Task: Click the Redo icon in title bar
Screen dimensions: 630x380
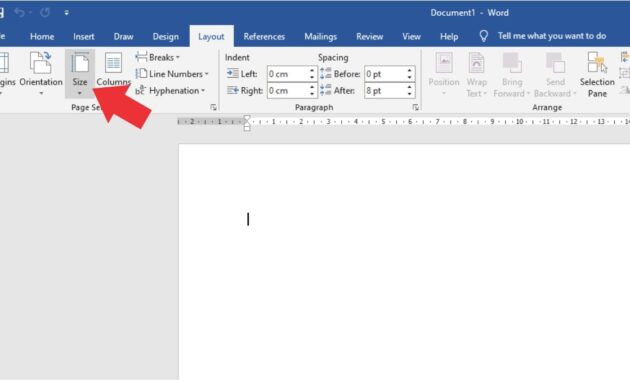Action: click(45, 12)
